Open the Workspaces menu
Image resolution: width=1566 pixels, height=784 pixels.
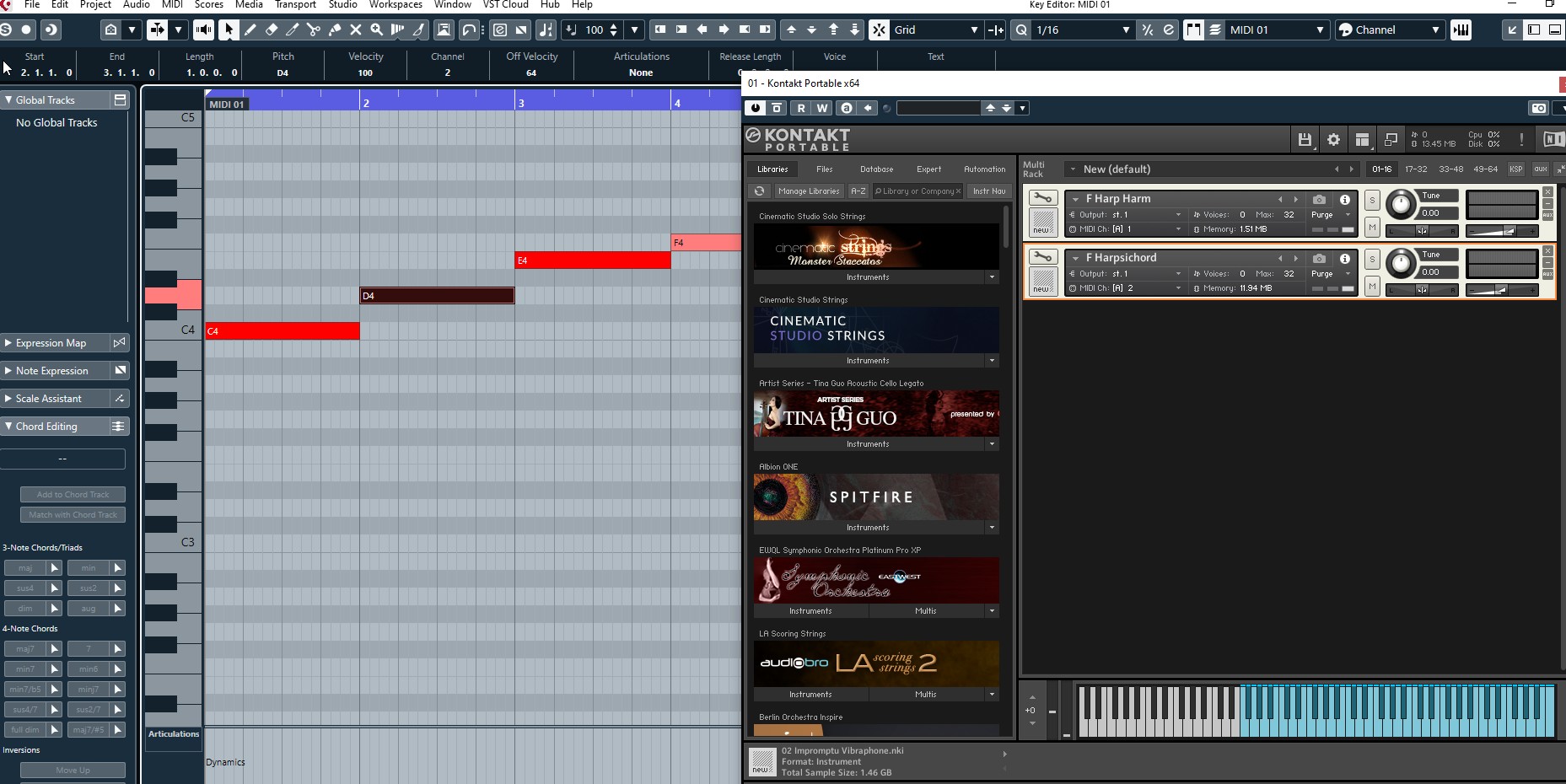(x=396, y=5)
